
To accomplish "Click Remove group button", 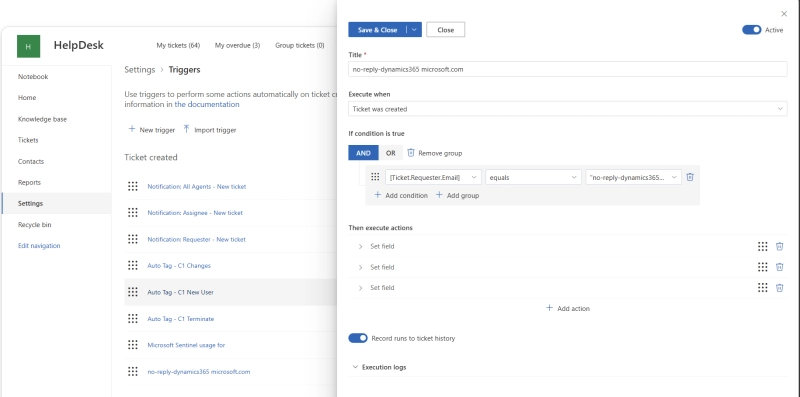I will 435,153.
